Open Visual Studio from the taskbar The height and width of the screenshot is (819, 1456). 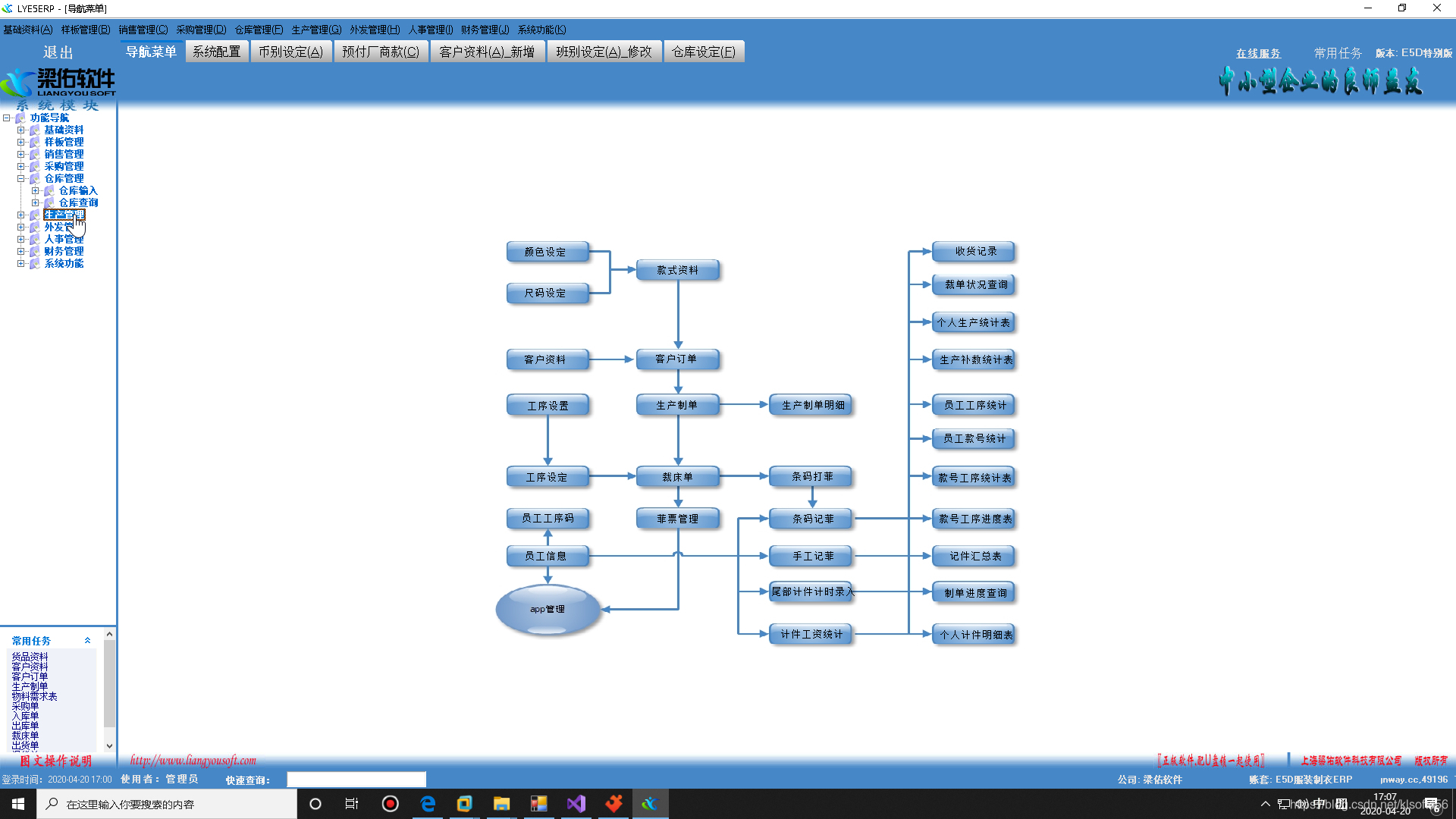(x=576, y=804)
